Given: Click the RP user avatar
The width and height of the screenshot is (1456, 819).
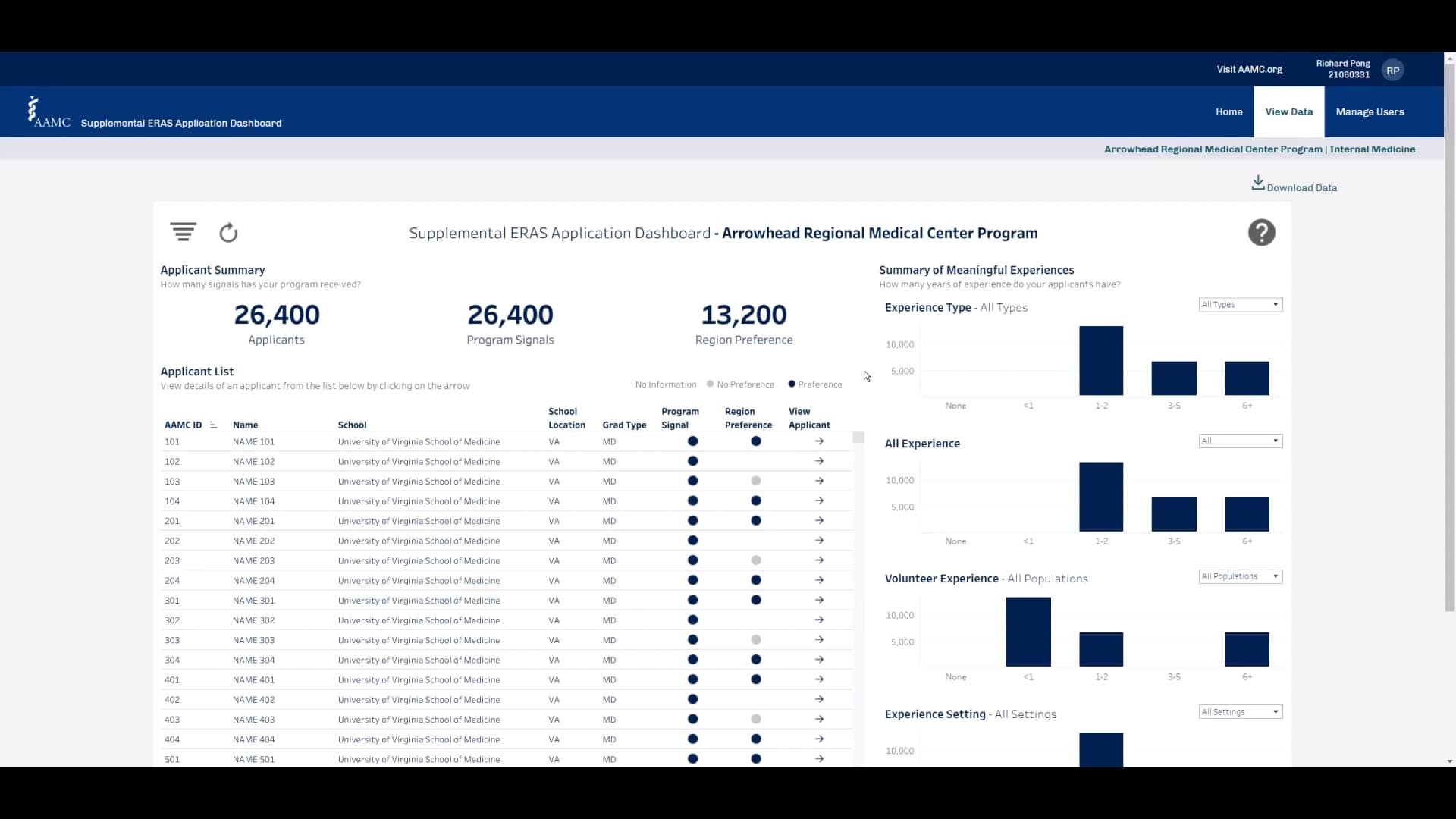Looking at the screenshot, I should [x=1392, y=70].
